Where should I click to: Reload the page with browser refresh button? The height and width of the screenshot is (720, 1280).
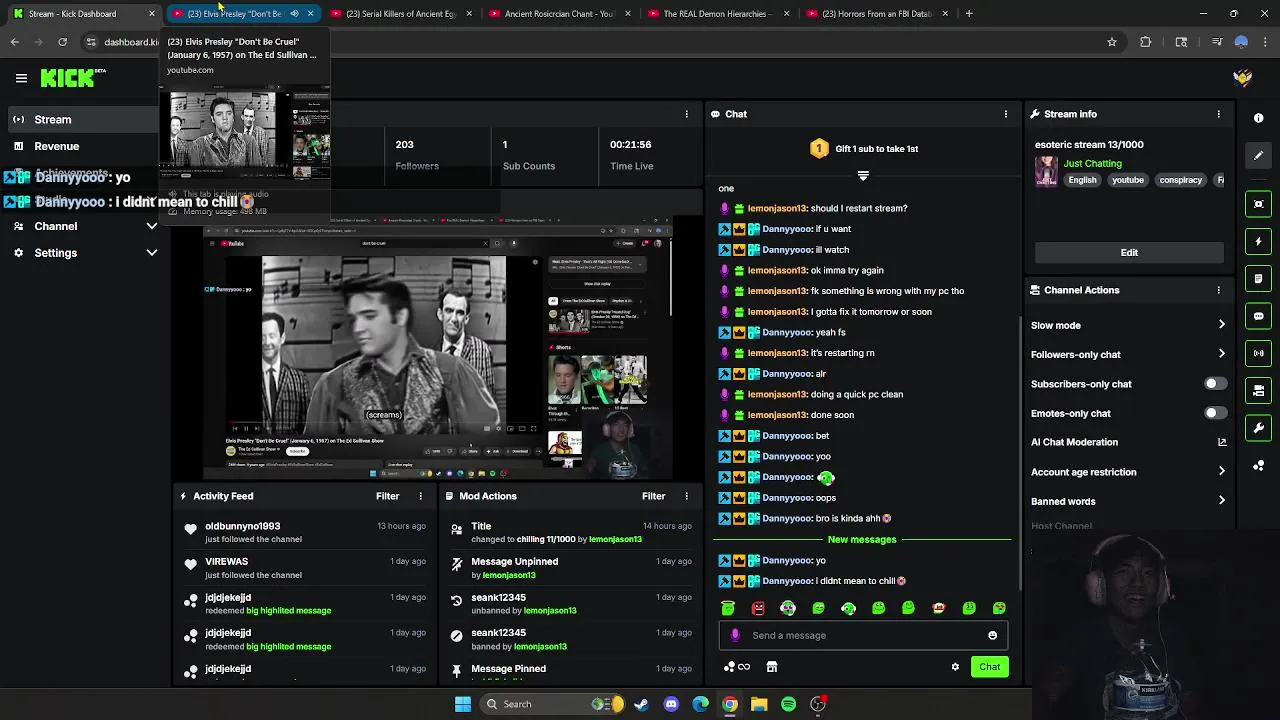click(62, 42)
